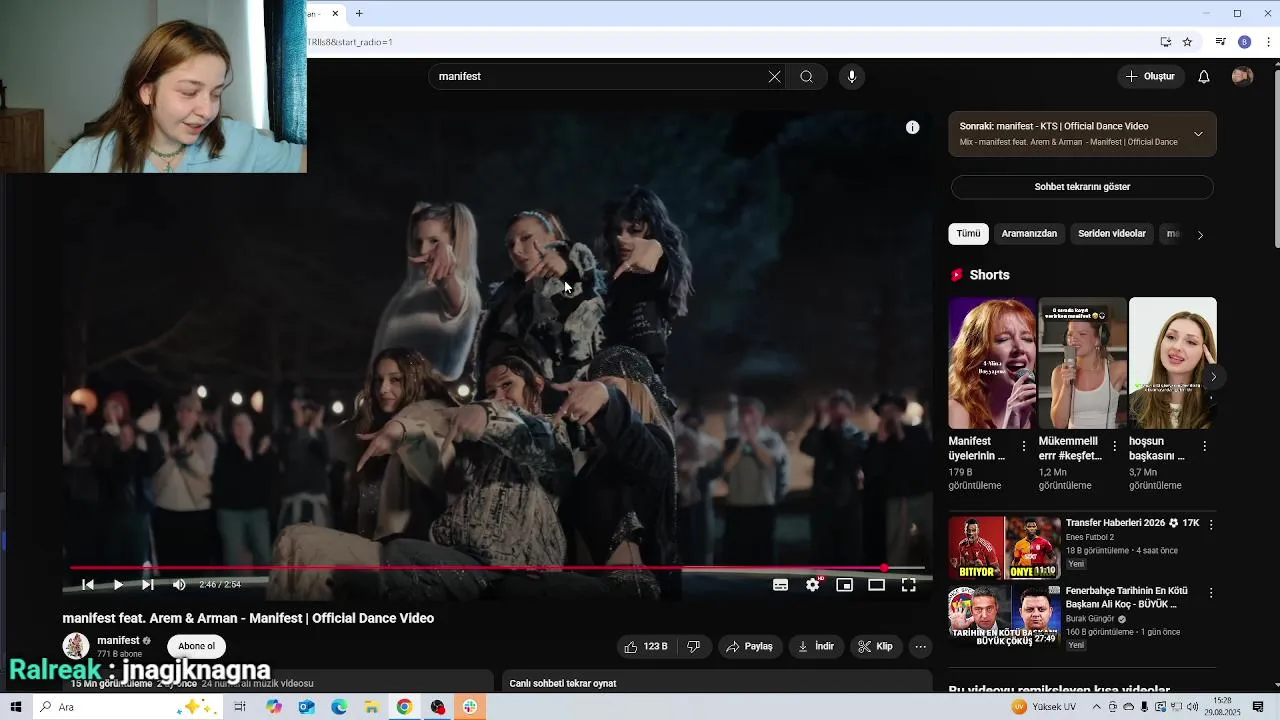Download video with İndir
Viewport: 1280px width, 720px height.
click(x=815, y=647)
